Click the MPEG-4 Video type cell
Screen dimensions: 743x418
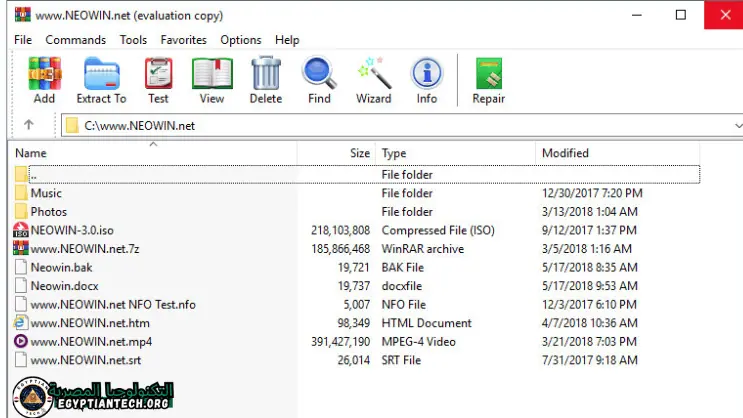[418, 341]
